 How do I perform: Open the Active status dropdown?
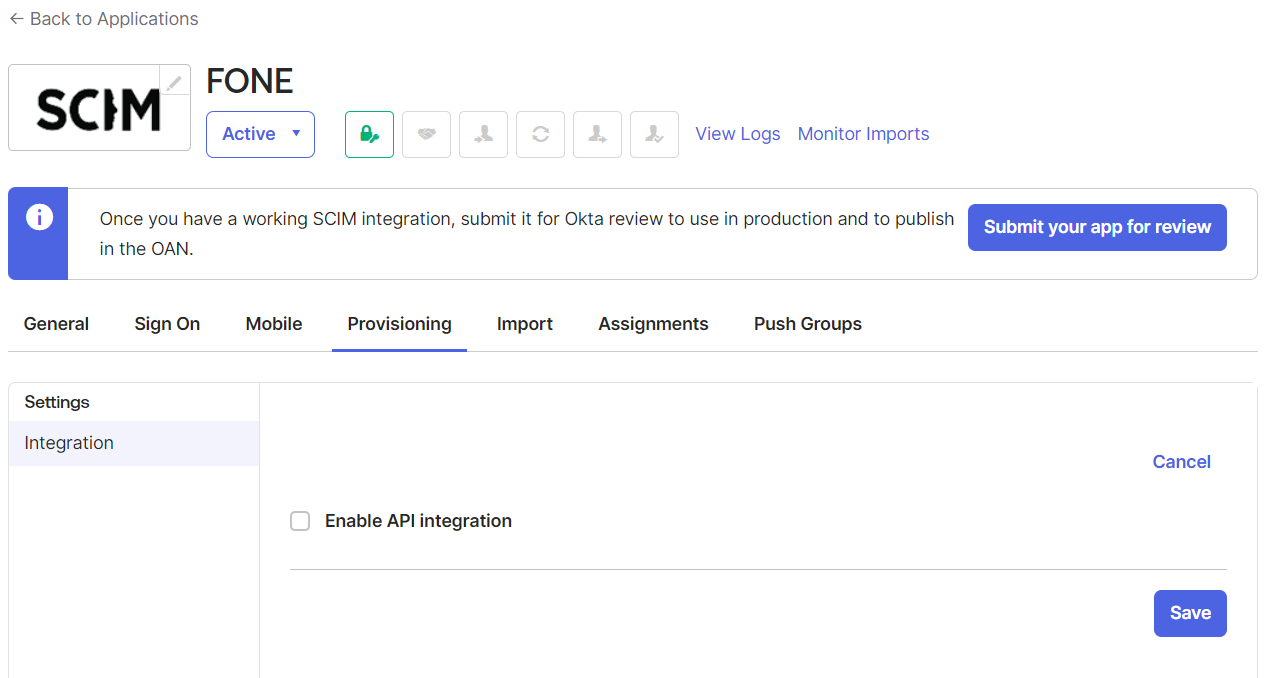(x=260, y=134)
